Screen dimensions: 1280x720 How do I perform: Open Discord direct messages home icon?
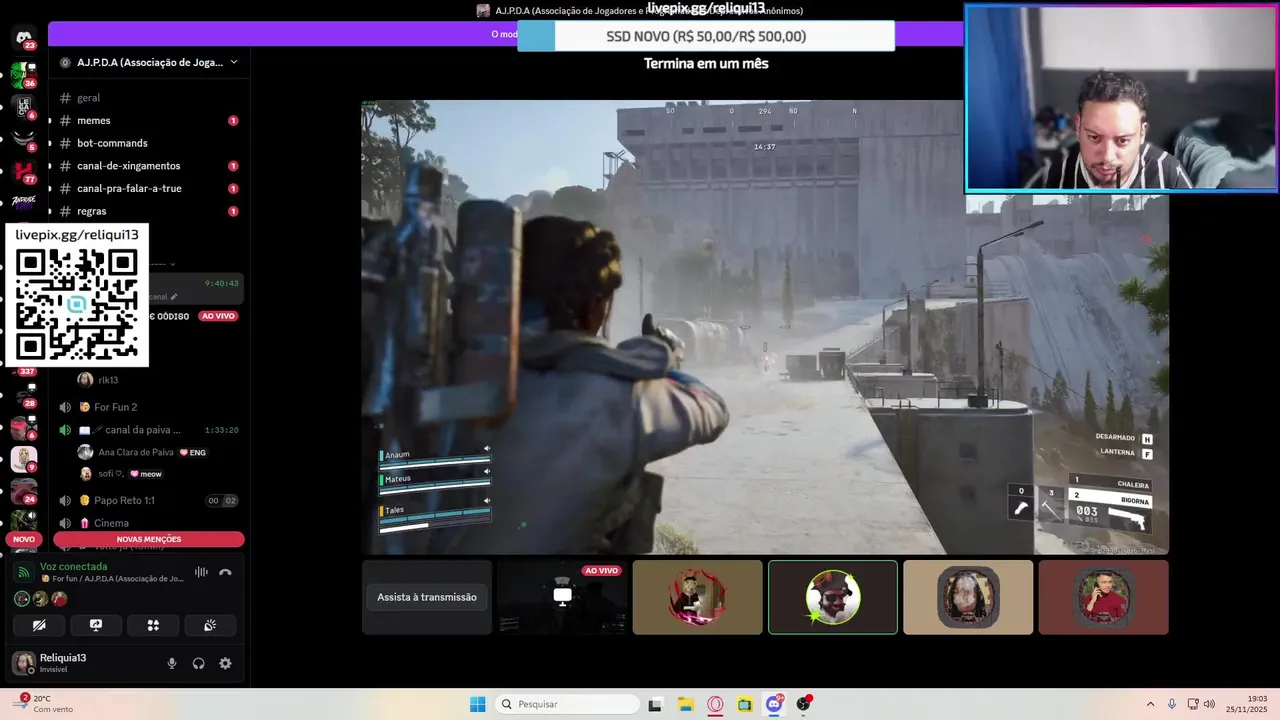pos(23,38)
